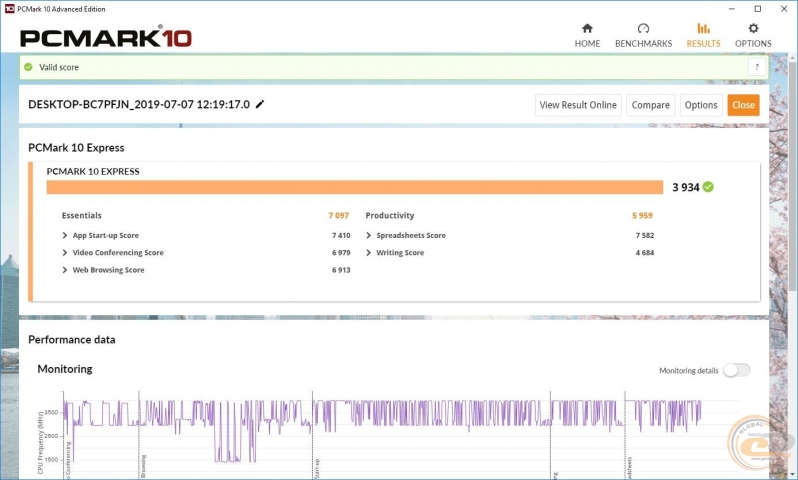Click the orange Close button
Image resolution: width=798 pixels, height=480 pixels.
click(x=744, y=105)
